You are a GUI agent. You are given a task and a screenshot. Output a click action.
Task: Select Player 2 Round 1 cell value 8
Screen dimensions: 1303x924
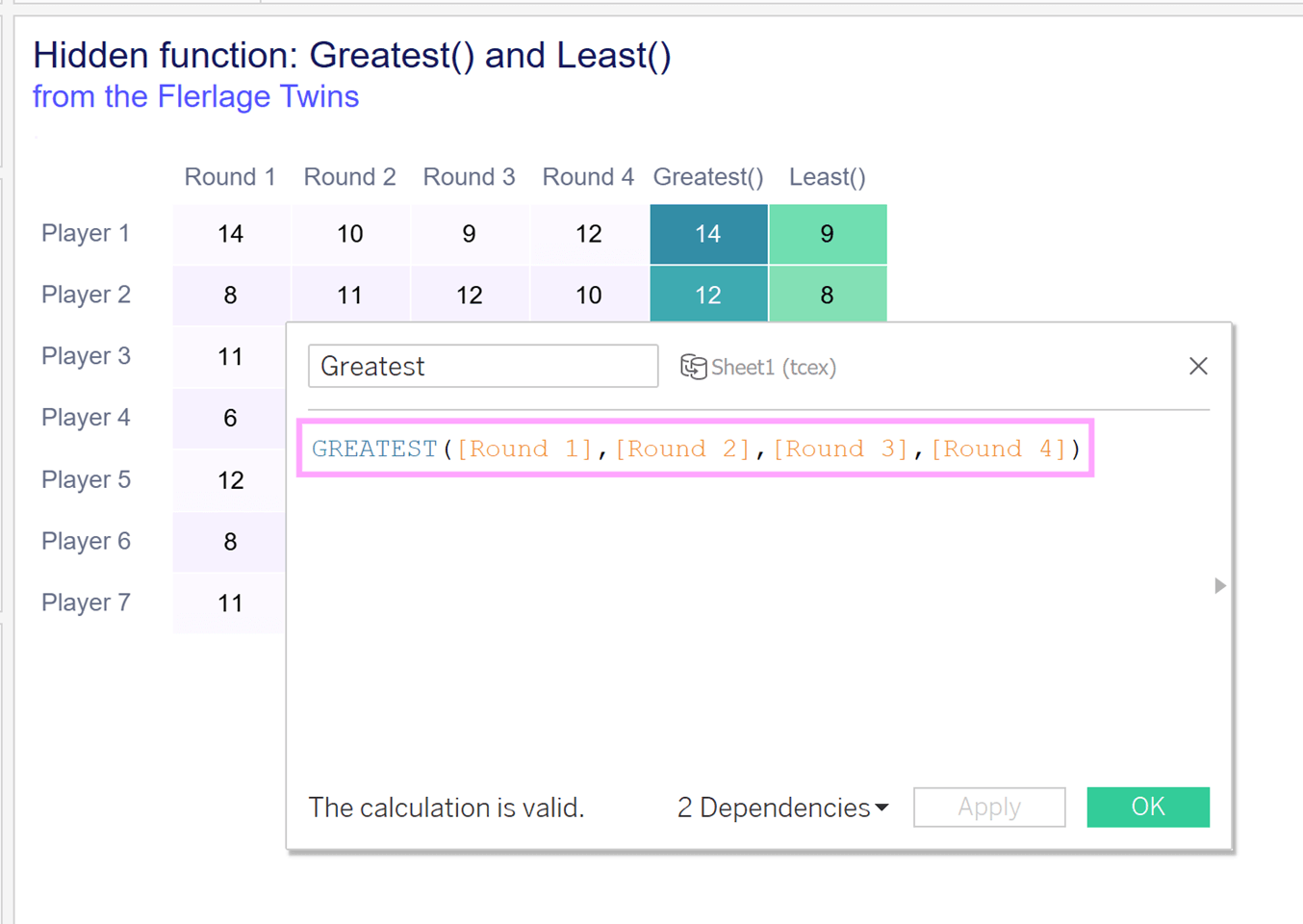point(231,295)
